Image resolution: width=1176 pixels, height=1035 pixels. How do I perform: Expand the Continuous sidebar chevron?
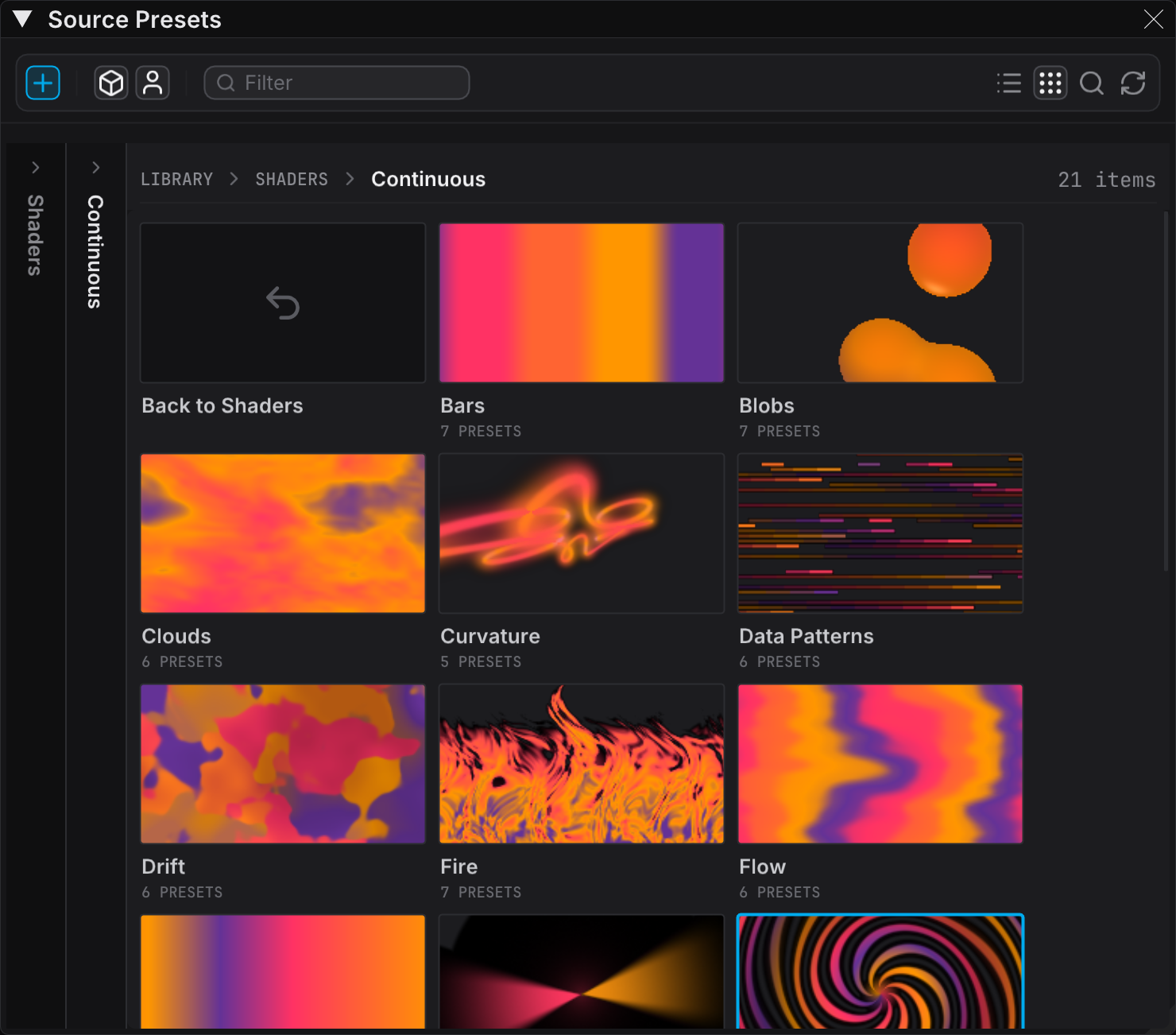96,167
